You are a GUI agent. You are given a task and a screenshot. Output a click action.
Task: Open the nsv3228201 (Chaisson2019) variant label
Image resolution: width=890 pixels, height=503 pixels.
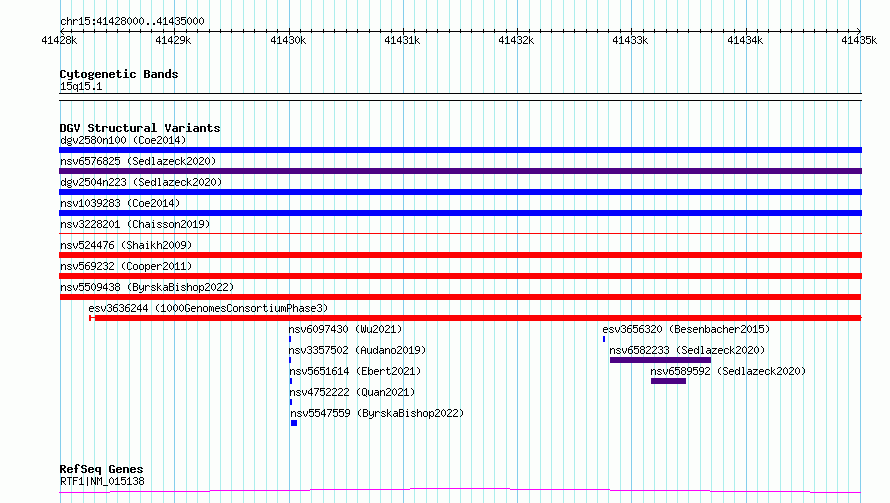(x=135, y=224)
